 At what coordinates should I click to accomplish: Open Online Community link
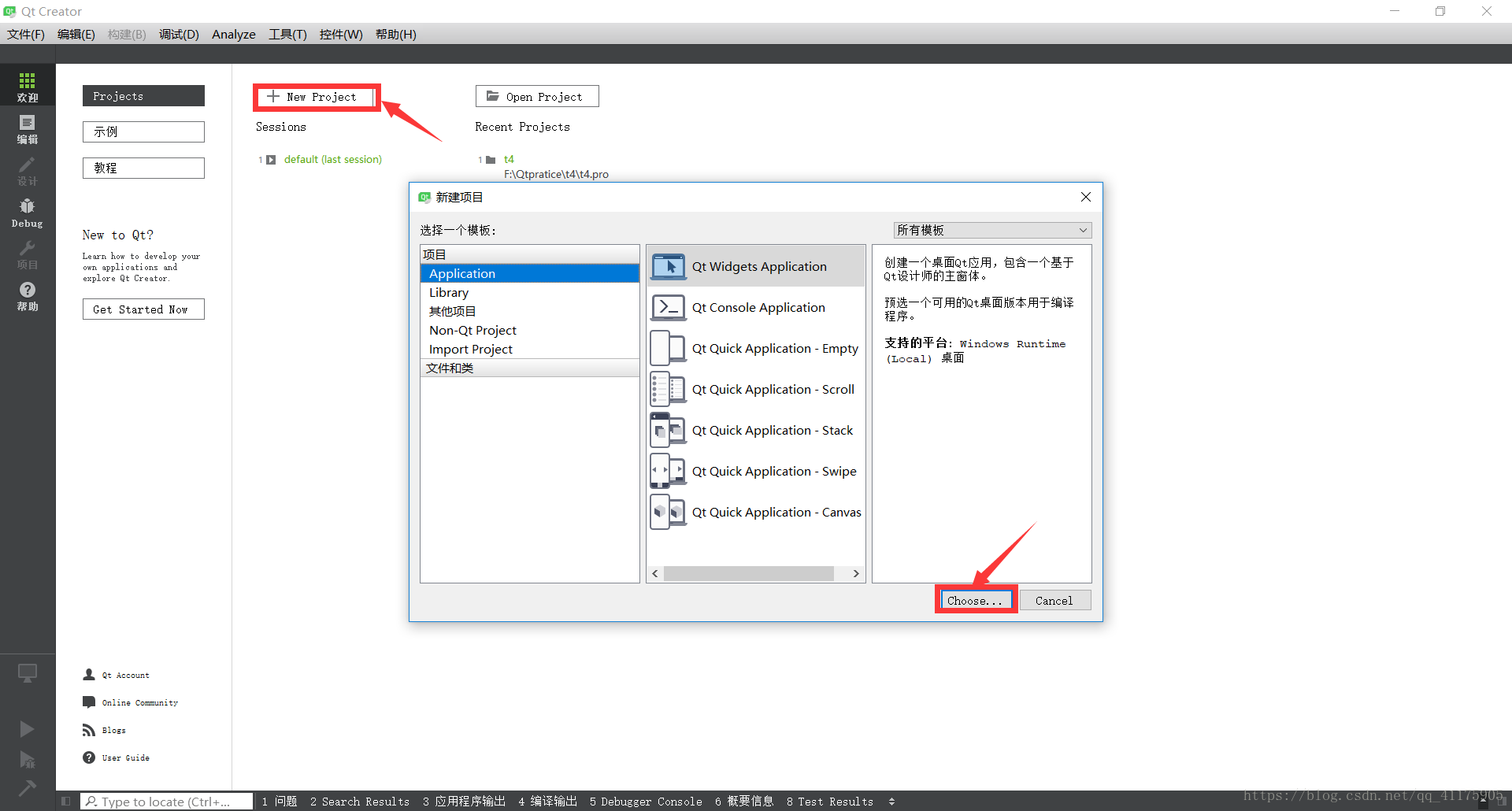(x=131, y=702)
